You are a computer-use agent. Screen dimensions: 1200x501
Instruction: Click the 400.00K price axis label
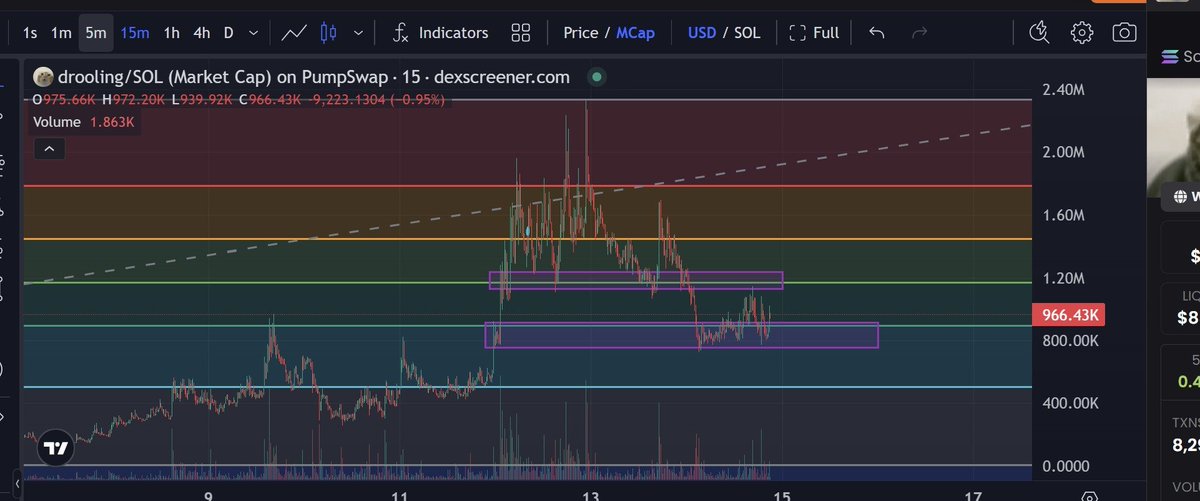coord(1068,403)
